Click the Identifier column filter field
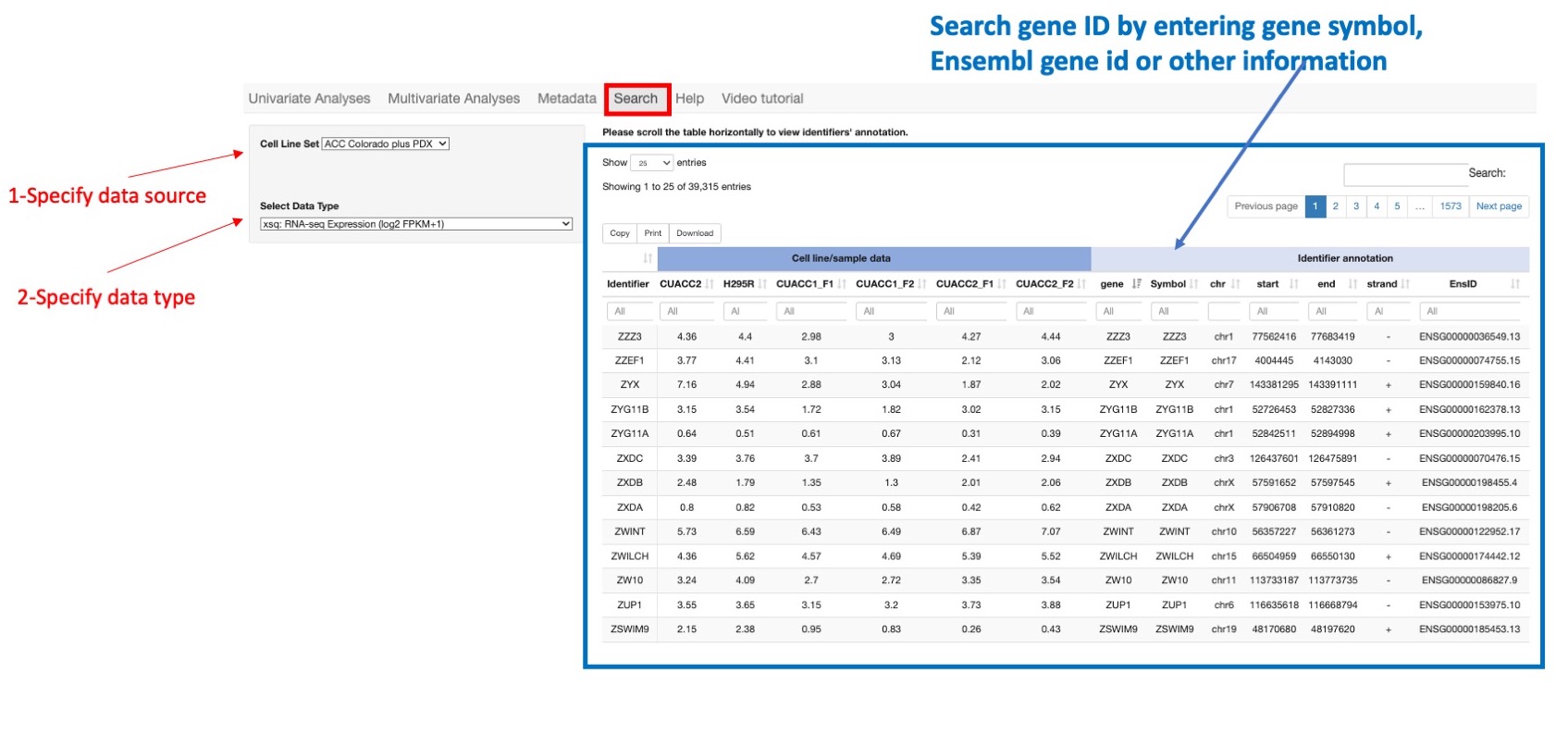 pyautogui.click(x=629, y=311)
